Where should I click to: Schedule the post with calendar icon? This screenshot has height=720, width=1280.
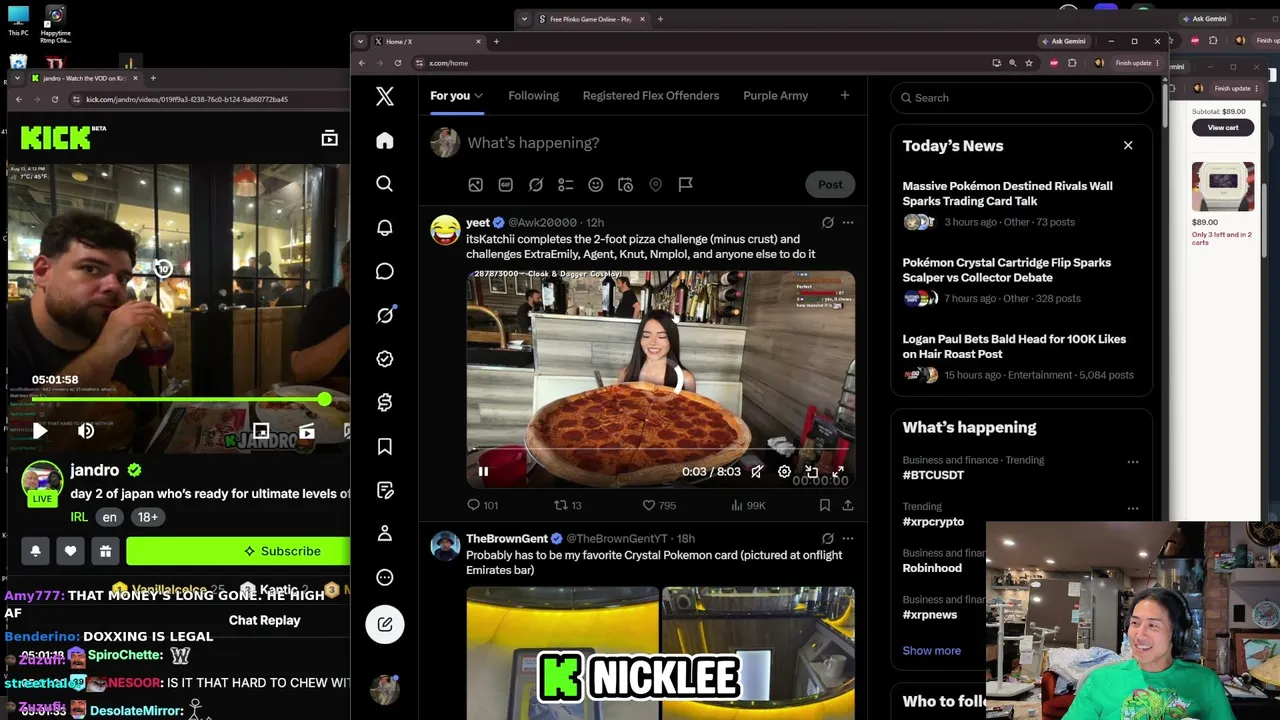coord(626,184)
